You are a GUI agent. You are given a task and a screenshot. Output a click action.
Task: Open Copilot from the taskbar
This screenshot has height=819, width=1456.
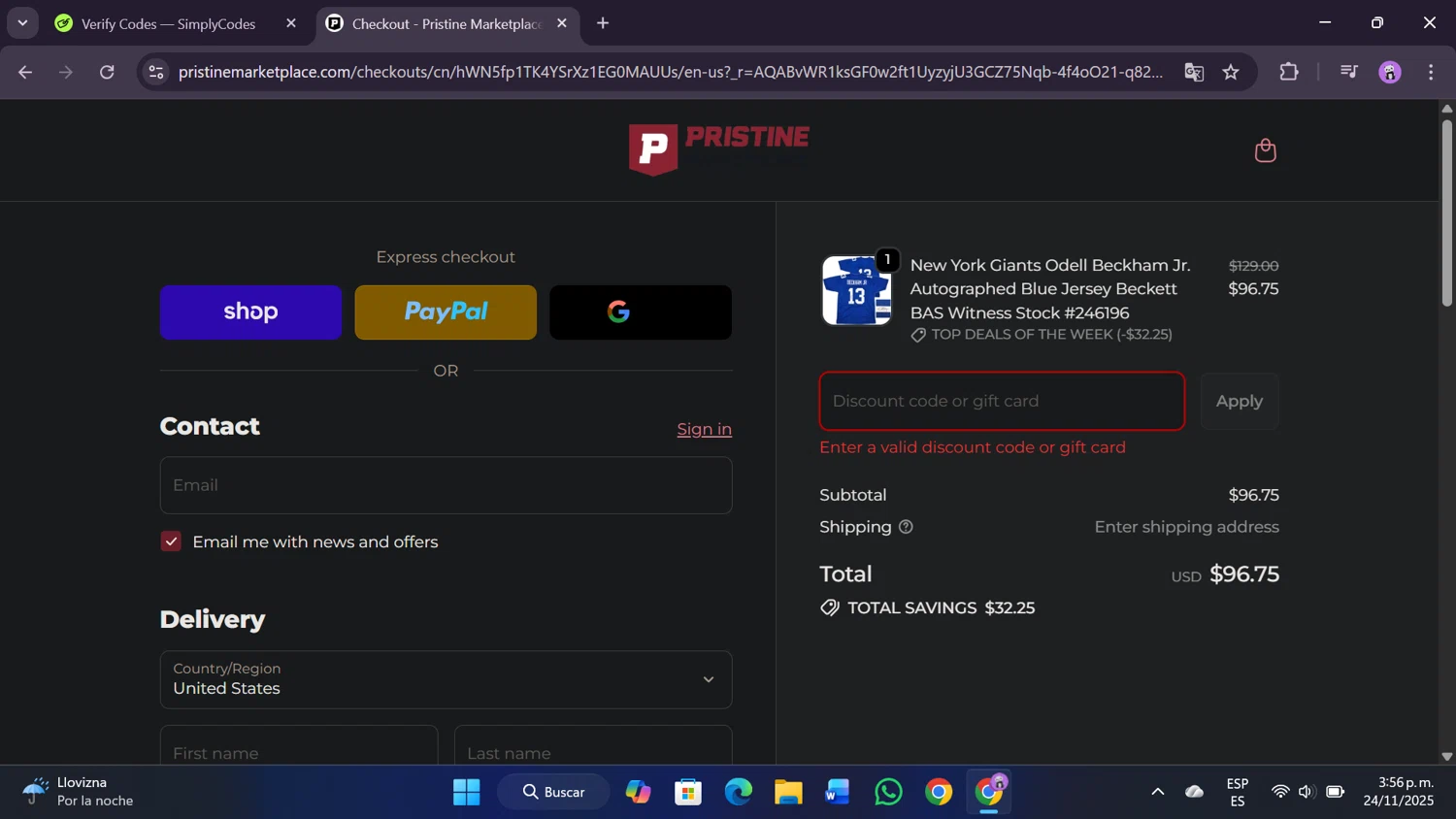[638, 792]
